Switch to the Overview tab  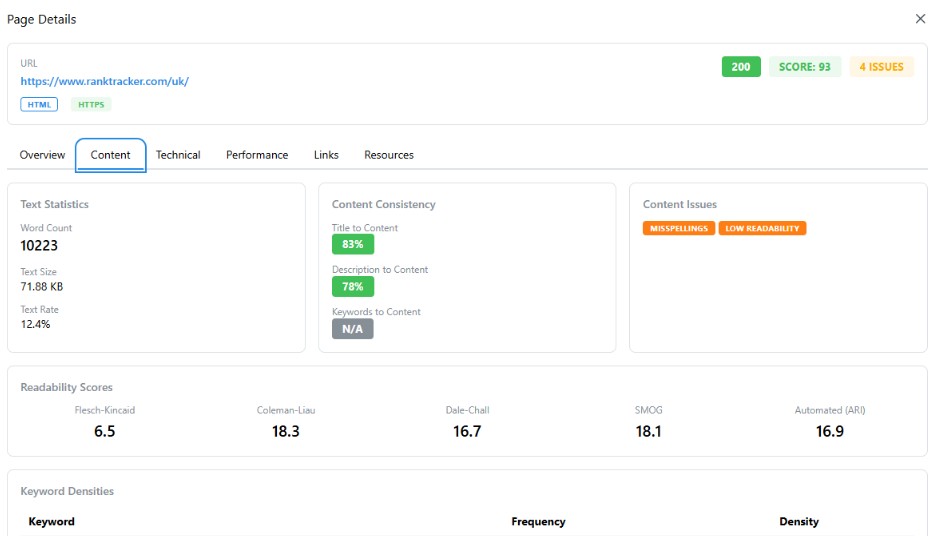[42, 155]
